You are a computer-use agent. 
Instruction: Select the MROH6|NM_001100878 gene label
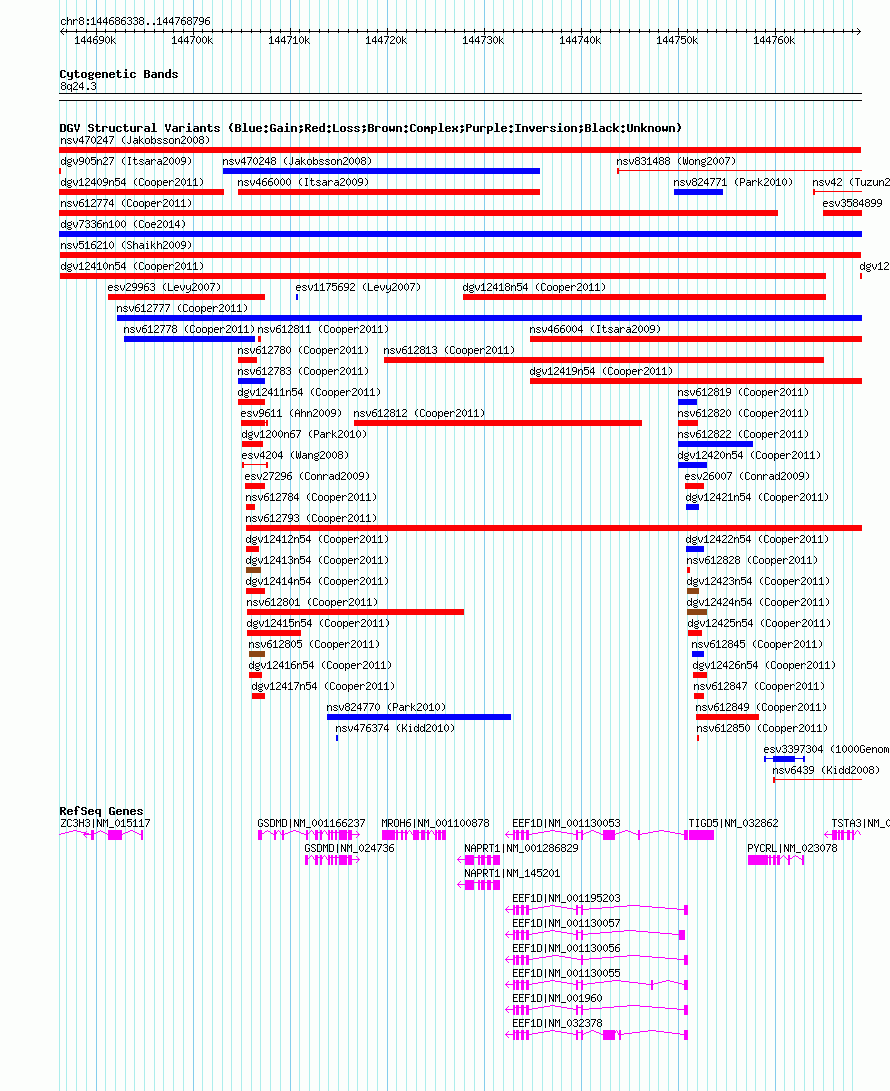tap(436, 823)
